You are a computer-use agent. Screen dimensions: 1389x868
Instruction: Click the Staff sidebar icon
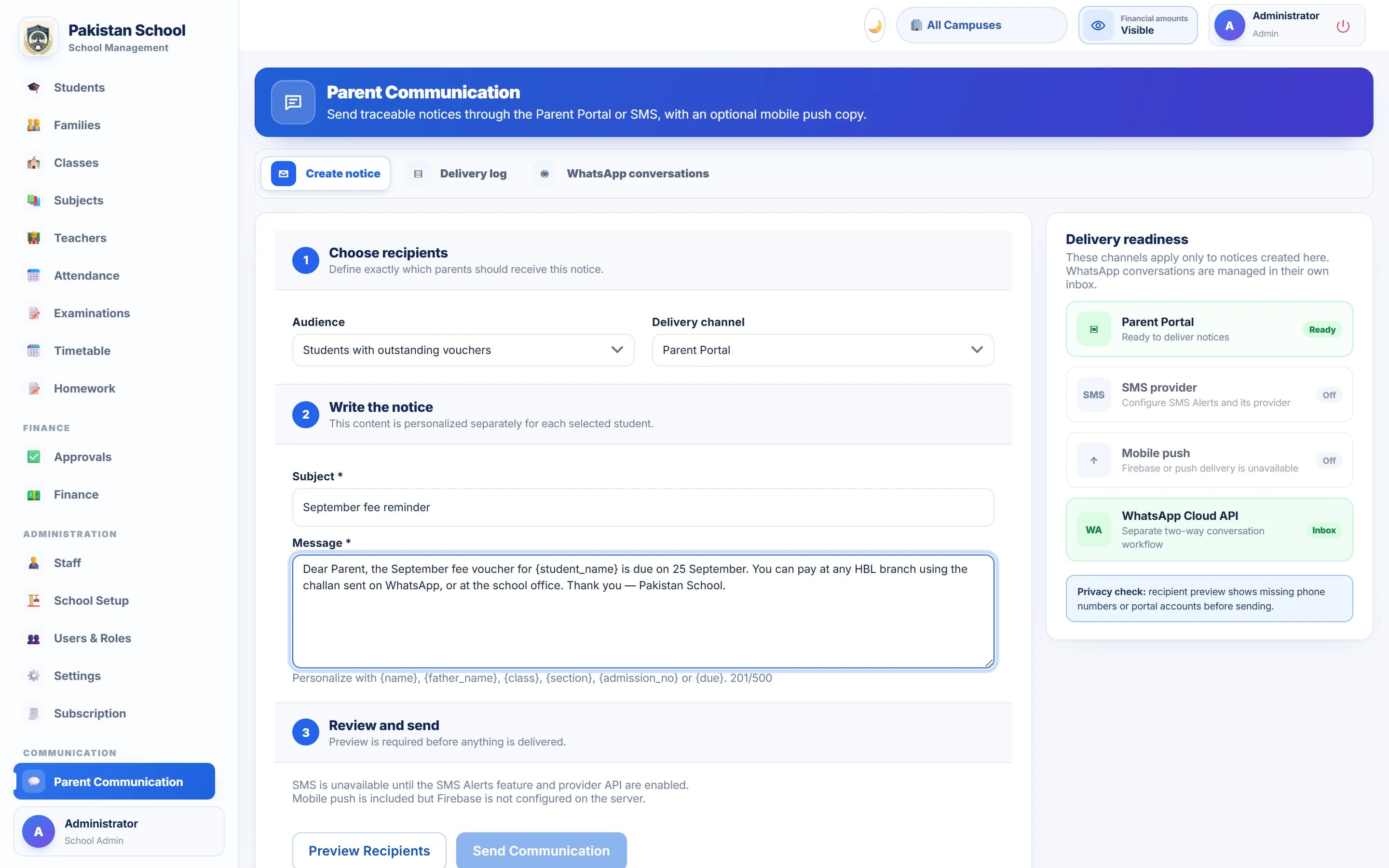pos(34,563)
